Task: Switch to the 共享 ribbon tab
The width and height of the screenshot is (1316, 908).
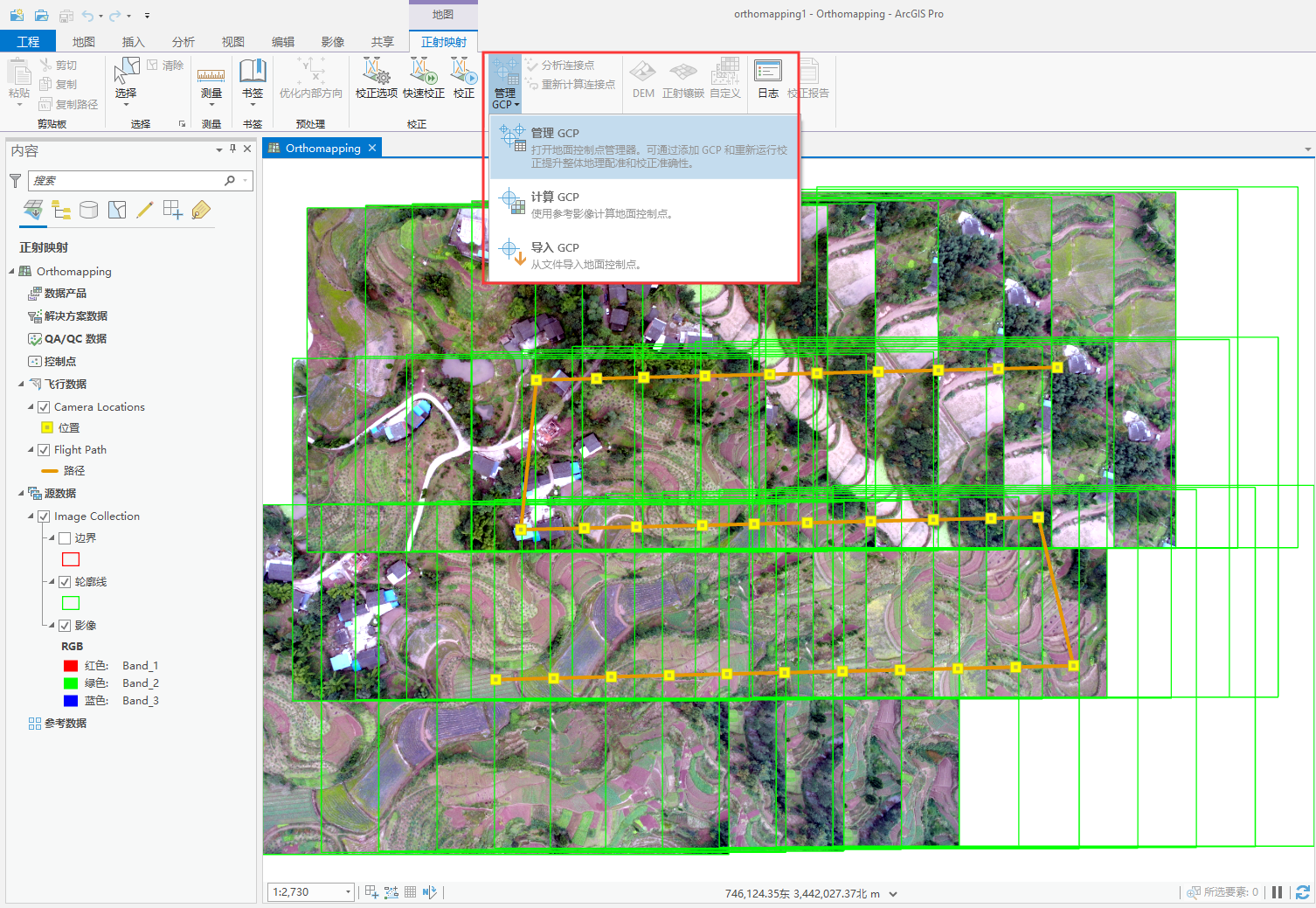Action: click(383, 40)
